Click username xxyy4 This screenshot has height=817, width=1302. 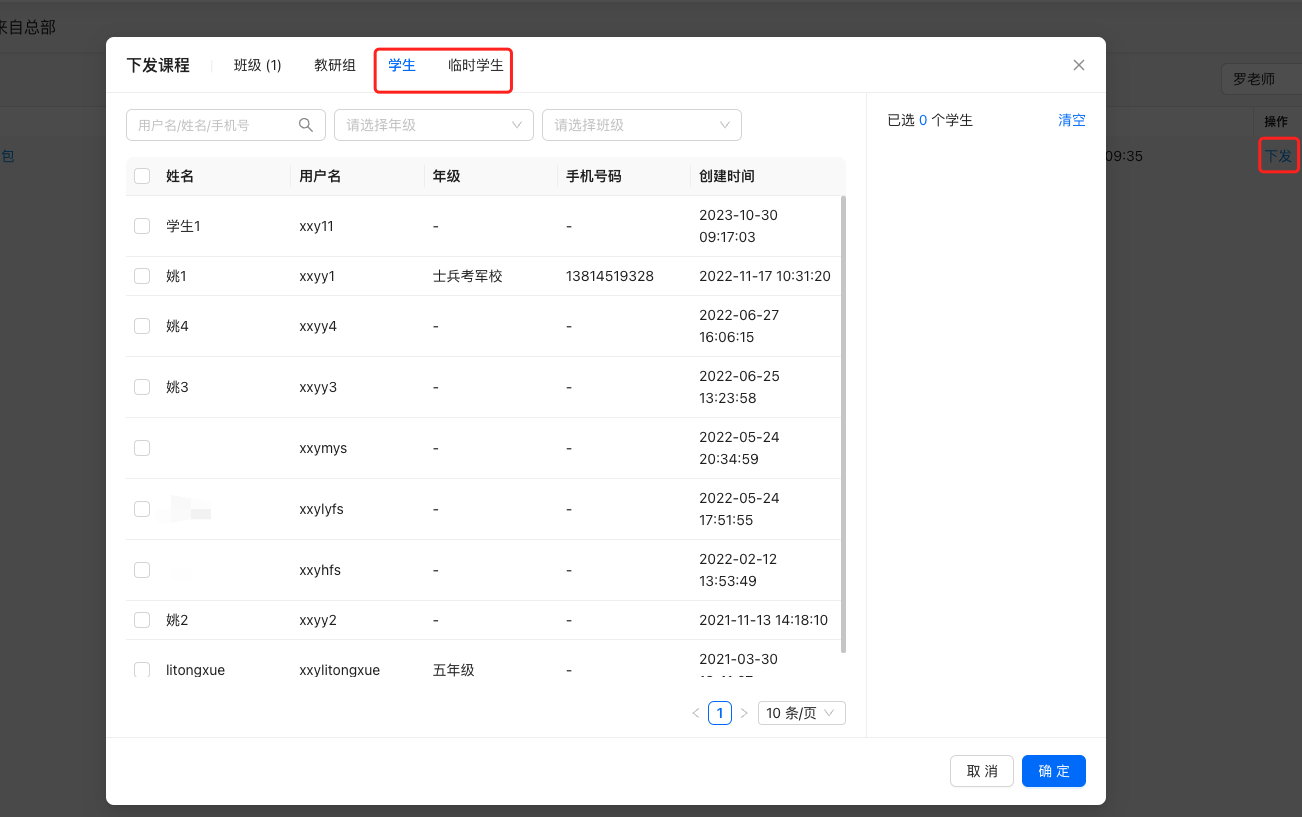click(x=318, y=326)
